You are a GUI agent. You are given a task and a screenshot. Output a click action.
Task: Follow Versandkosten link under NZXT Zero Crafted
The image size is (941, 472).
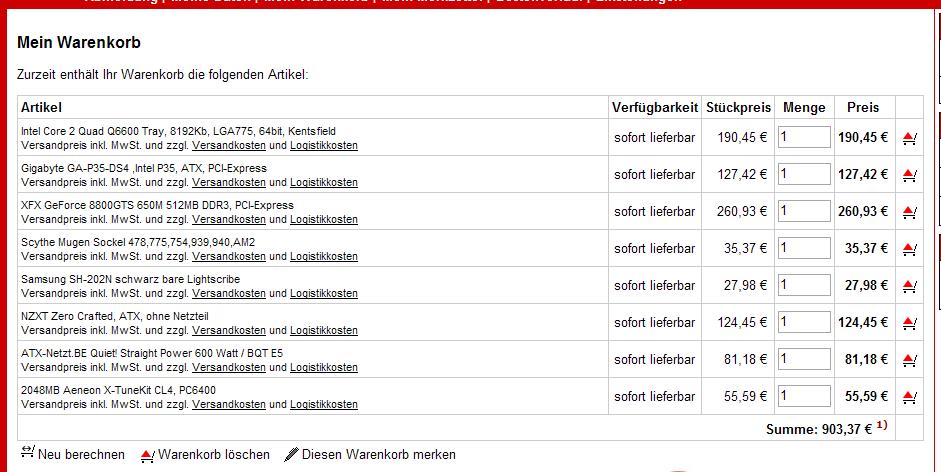[x=229, y=330]
